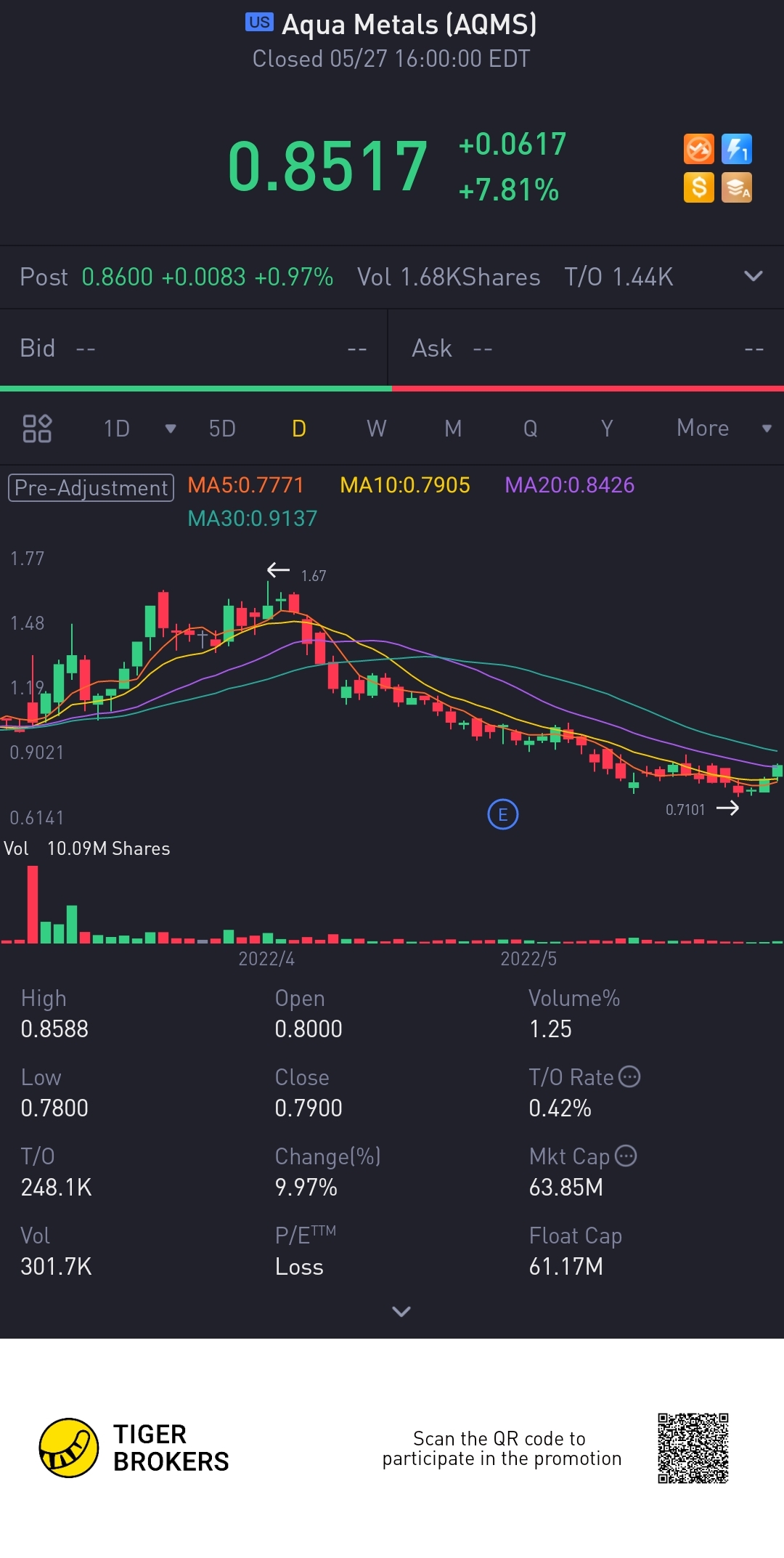Tap the 0.7101 low price marker
784x1558 pixels.
coord(685,810)
